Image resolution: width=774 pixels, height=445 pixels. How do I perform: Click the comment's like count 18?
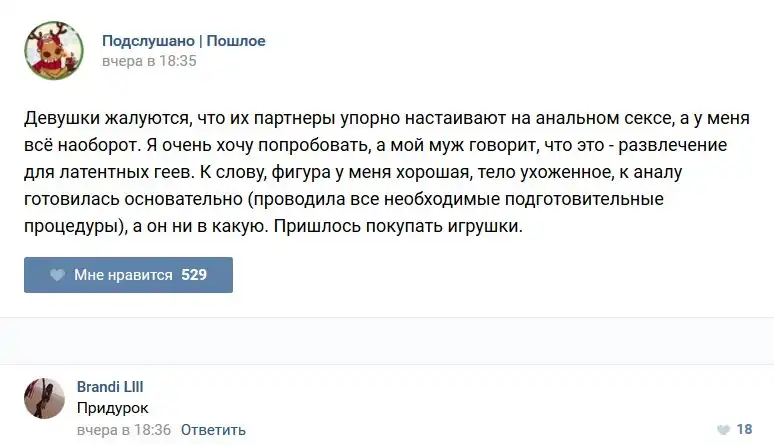tap(744, 429)
